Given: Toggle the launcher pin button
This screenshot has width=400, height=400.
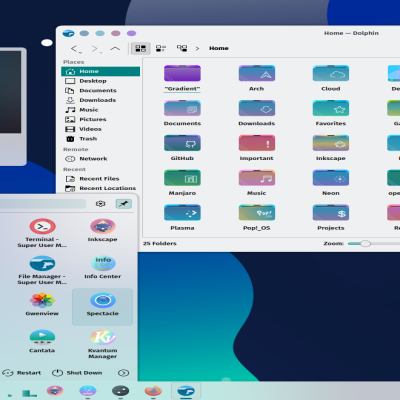Looking at the screenshot, I should [124, 204].
